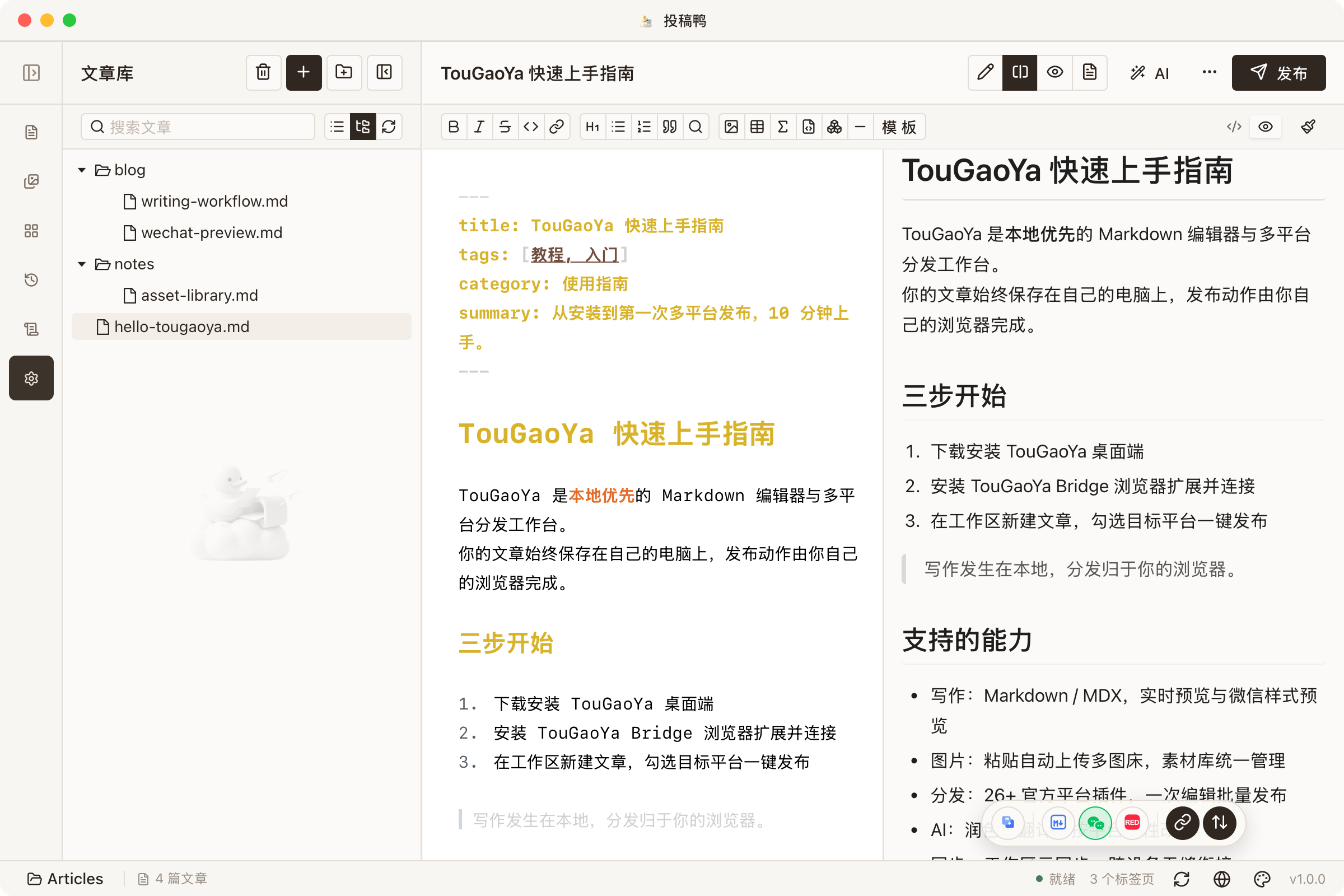Switch to document reading mode
Image resolution: width=1344 pixels, height=896 pixels.
[1090, 73]
